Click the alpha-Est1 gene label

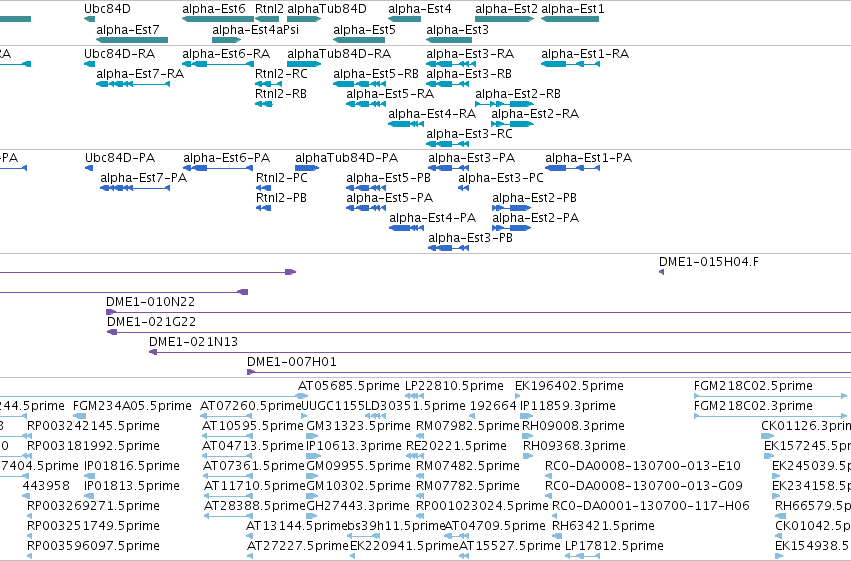click(573, 9)
